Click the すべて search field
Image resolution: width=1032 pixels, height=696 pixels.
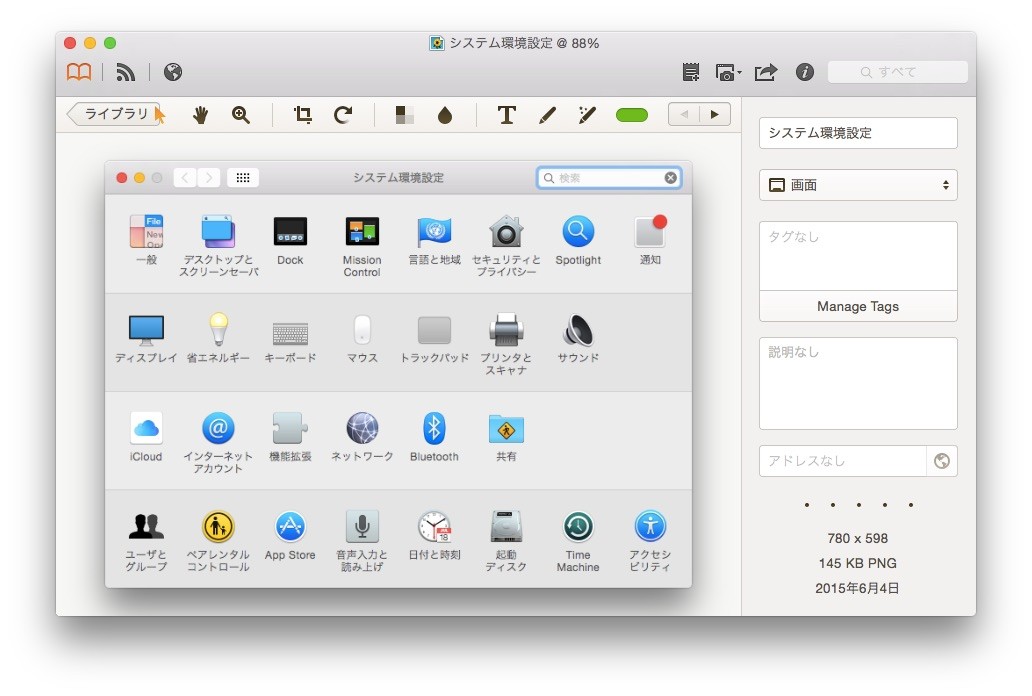click(898, 72)
